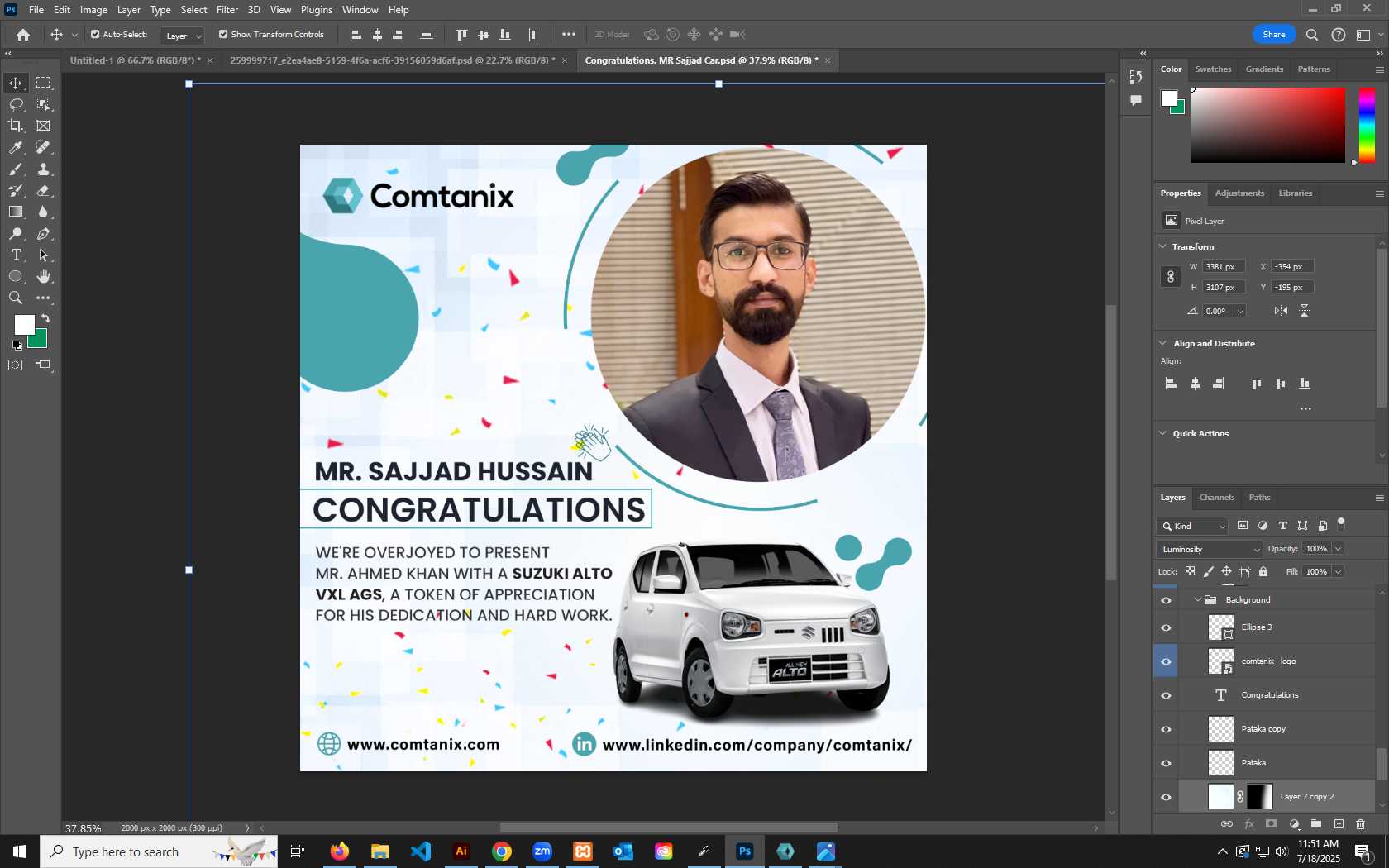Collapse the Background group folder

coord(1197,600)
